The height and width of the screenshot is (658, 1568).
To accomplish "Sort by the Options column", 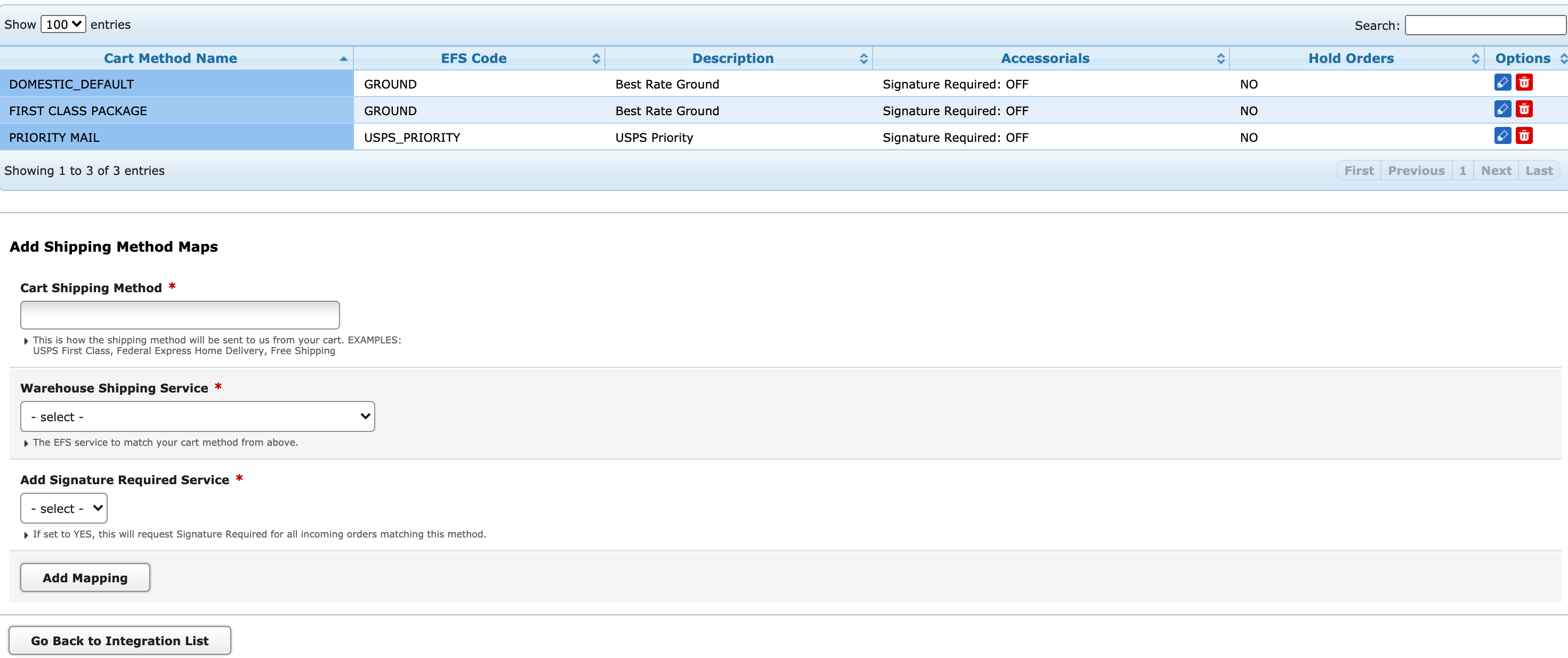I will coord(1526,59).
